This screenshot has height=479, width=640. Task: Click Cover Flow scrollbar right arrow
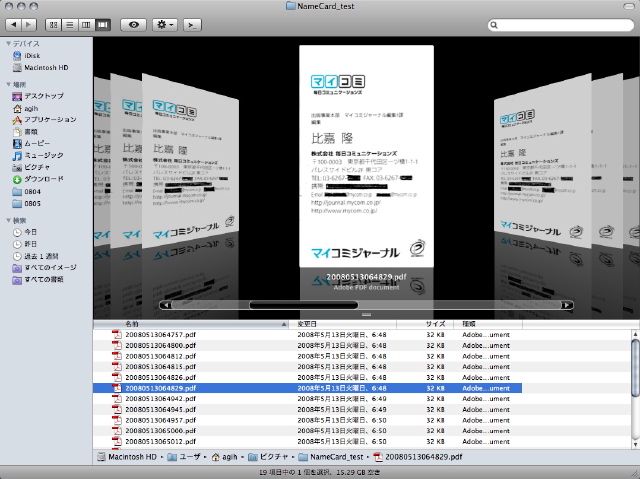567,305
